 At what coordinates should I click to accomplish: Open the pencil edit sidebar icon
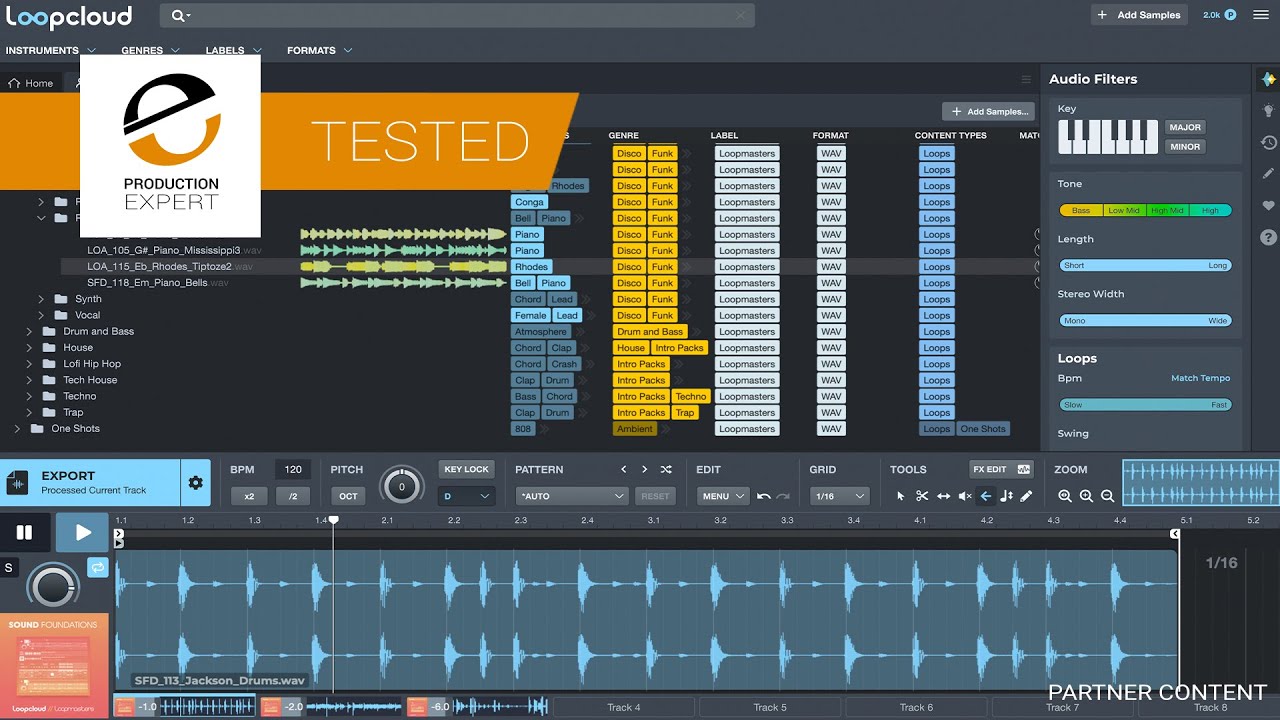pos(1268,174)
